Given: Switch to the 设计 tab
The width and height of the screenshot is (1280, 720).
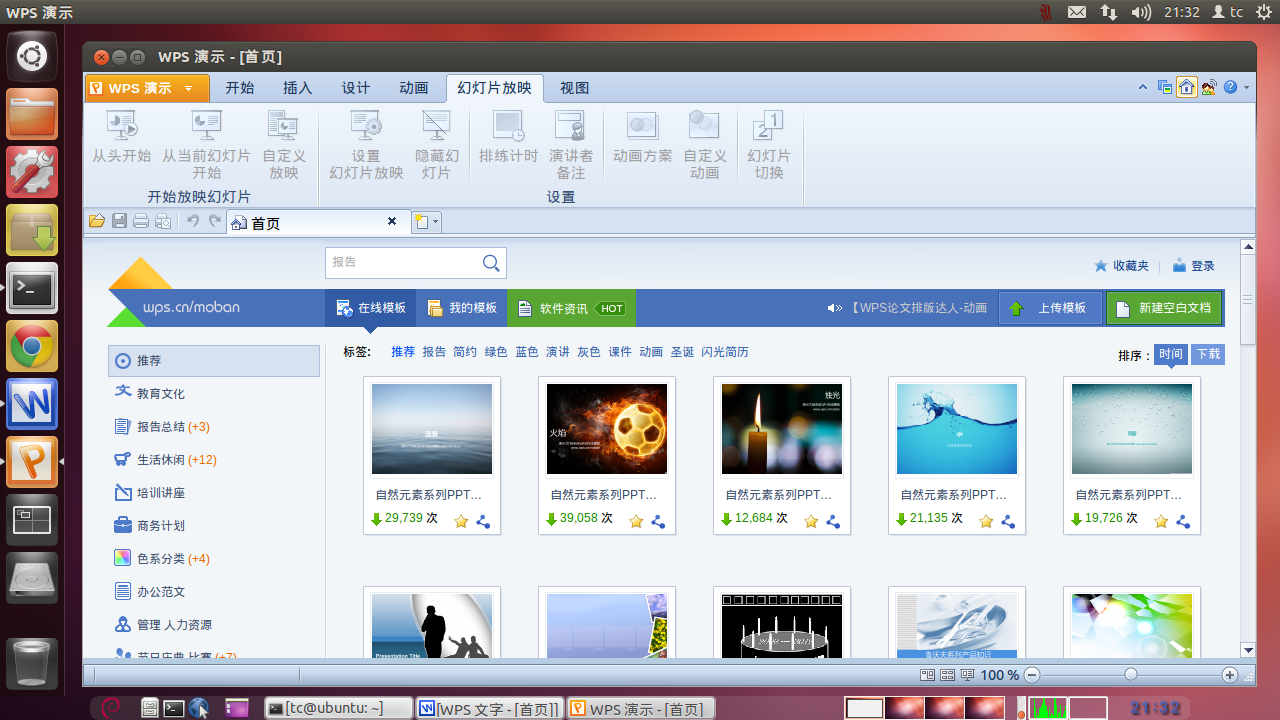Looking at the screenshot, I should 356,88.
